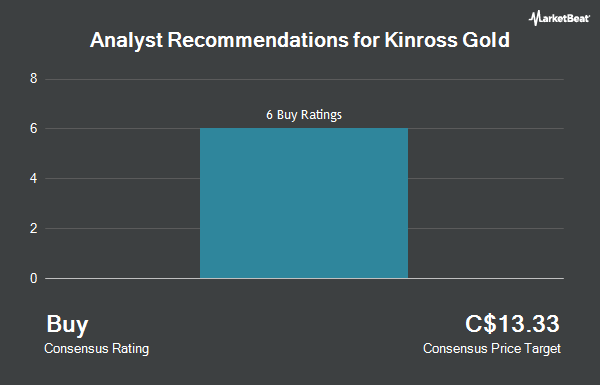Click the 'Beat' text in the logo
The width and height of the screenshot is (600, 385).
click(x=577, y=18)
